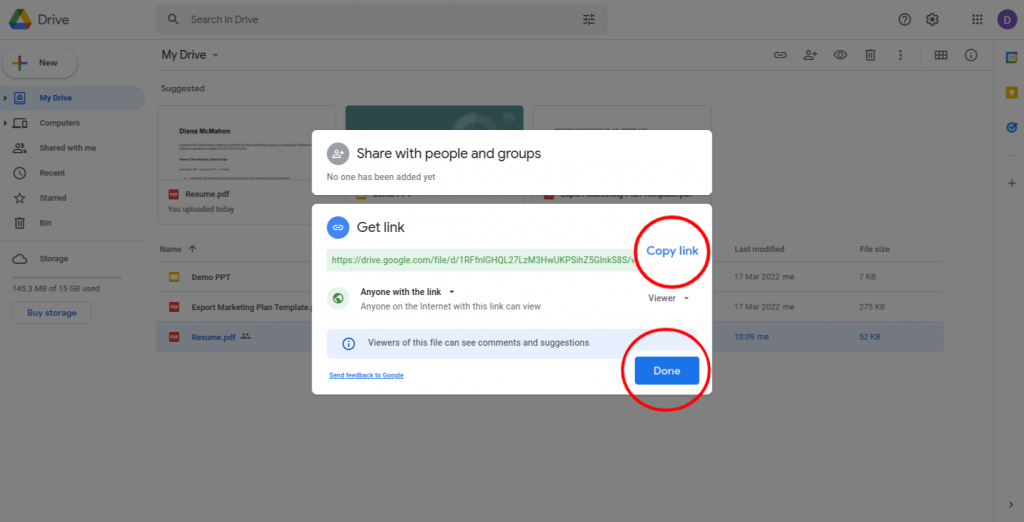This screenshot has width=1024, height=522.
Task: Click the remove trash bin icon
Action: 870,55
